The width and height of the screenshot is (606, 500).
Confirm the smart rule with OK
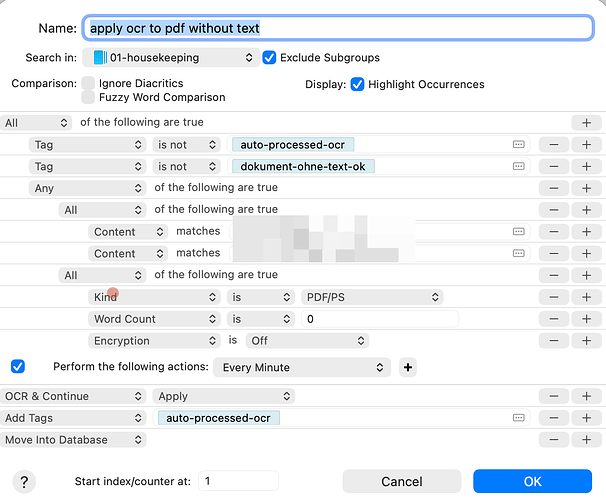pos(532,481)
